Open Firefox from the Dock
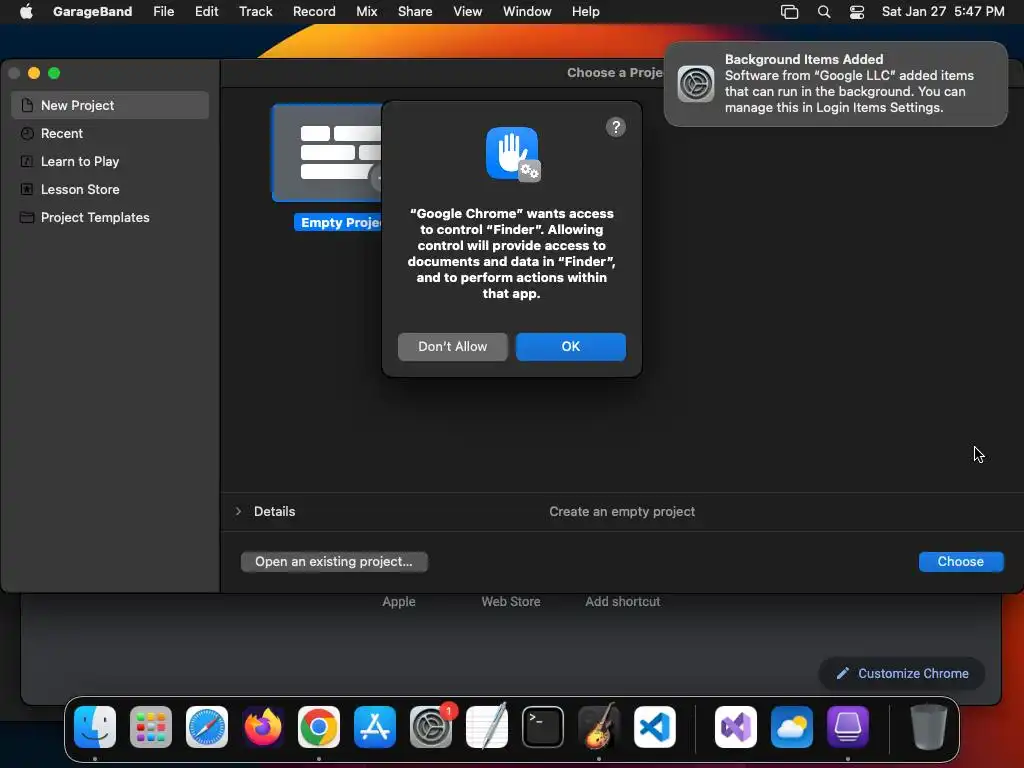1024x768 pixels. tap(263, 727)
